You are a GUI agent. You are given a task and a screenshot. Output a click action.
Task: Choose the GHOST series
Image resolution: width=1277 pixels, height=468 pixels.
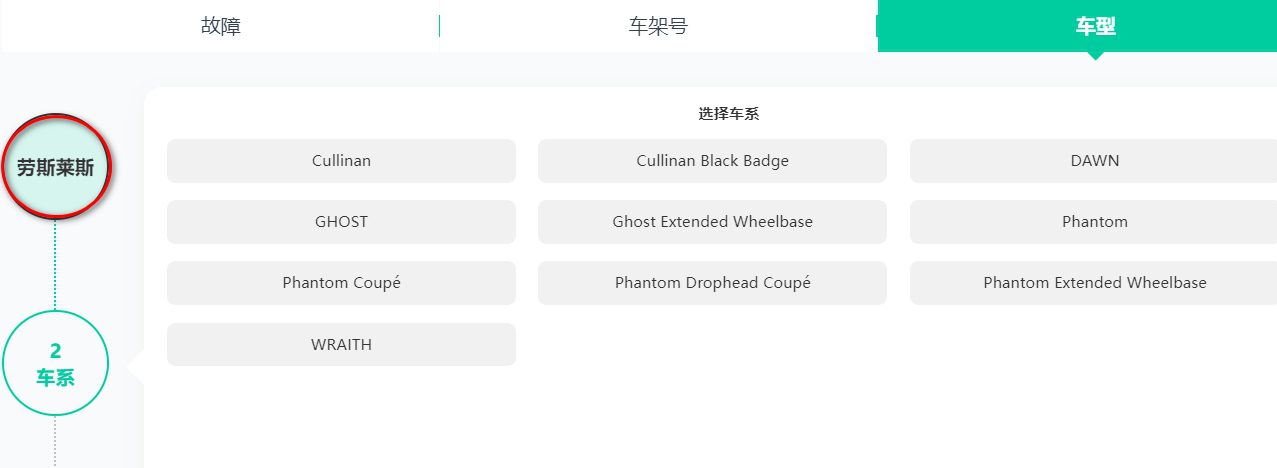341,222
